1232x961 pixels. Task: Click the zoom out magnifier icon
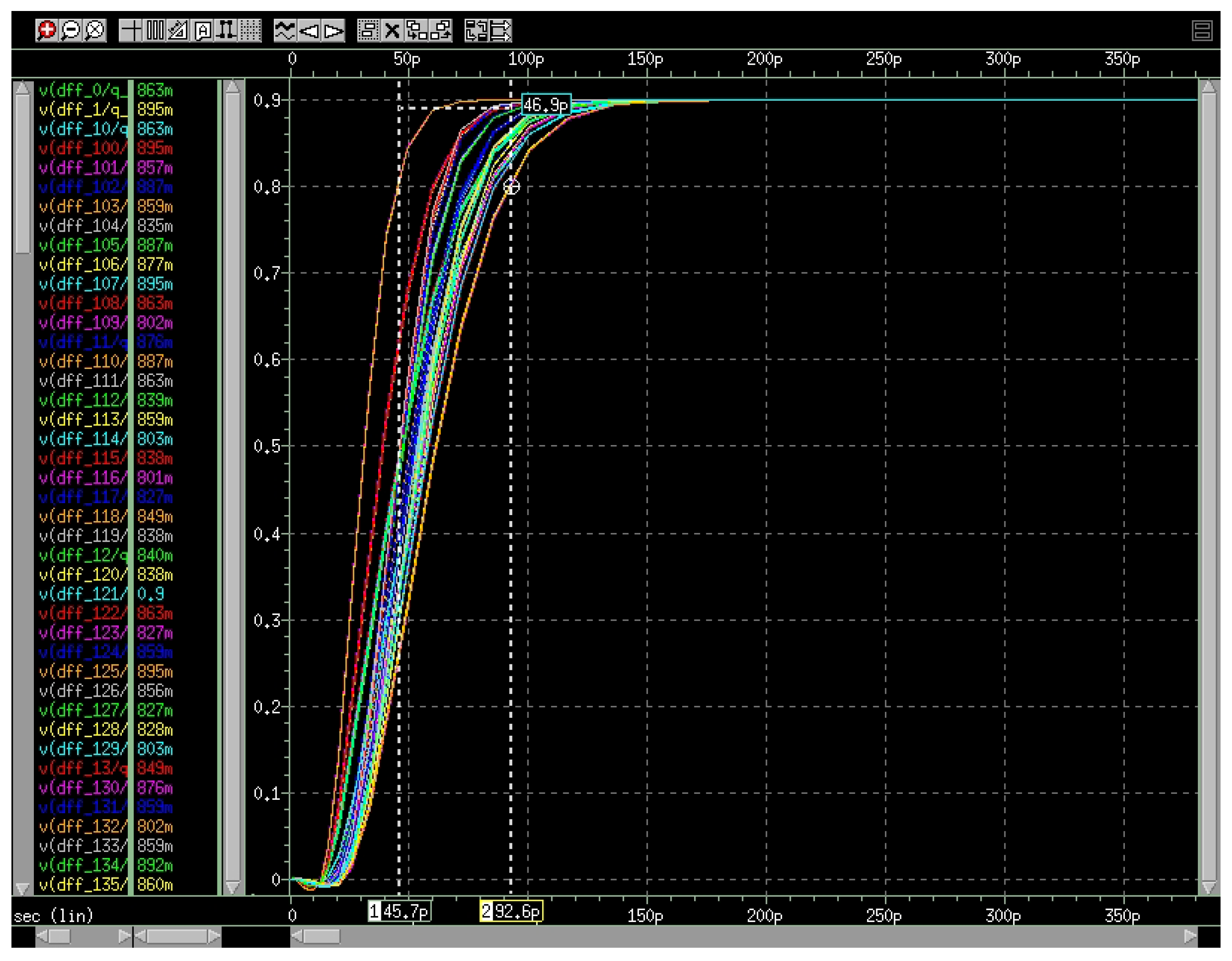tap(71, 30)
